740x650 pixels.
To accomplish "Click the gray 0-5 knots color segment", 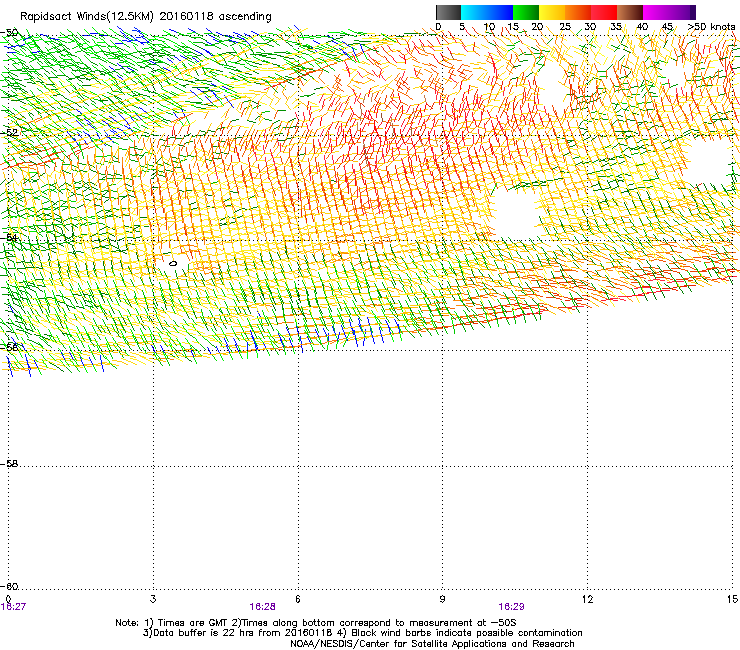I will 448,12.
